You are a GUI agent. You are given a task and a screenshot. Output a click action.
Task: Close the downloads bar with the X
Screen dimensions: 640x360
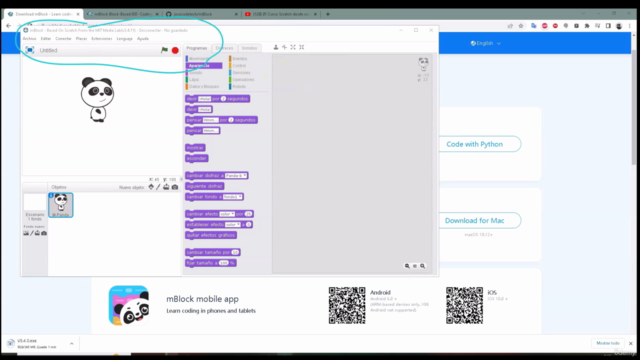[x=631, y=343]
